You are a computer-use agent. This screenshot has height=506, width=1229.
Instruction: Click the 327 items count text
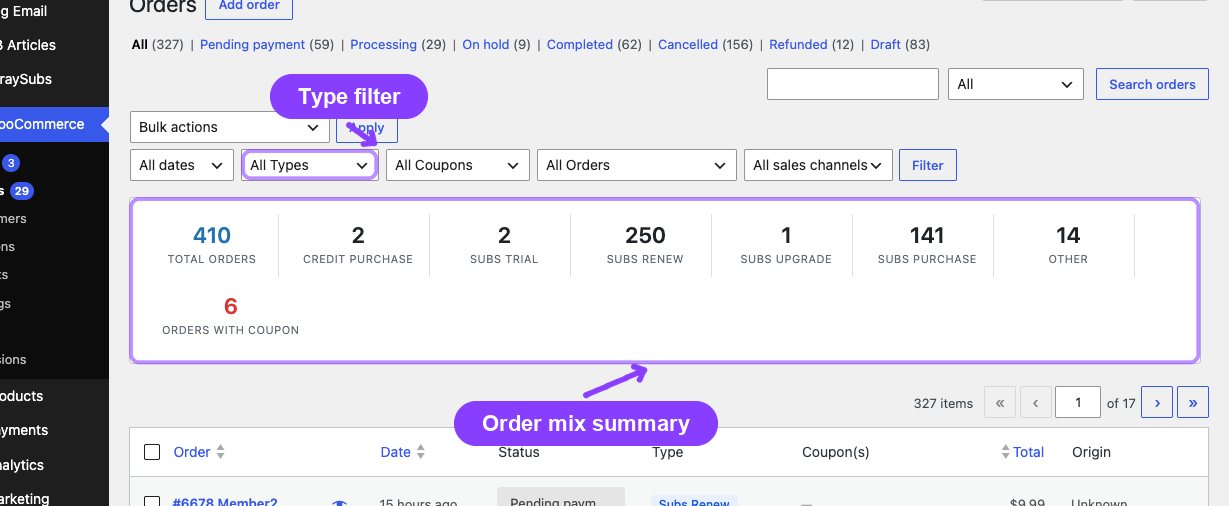click(943, 403)
